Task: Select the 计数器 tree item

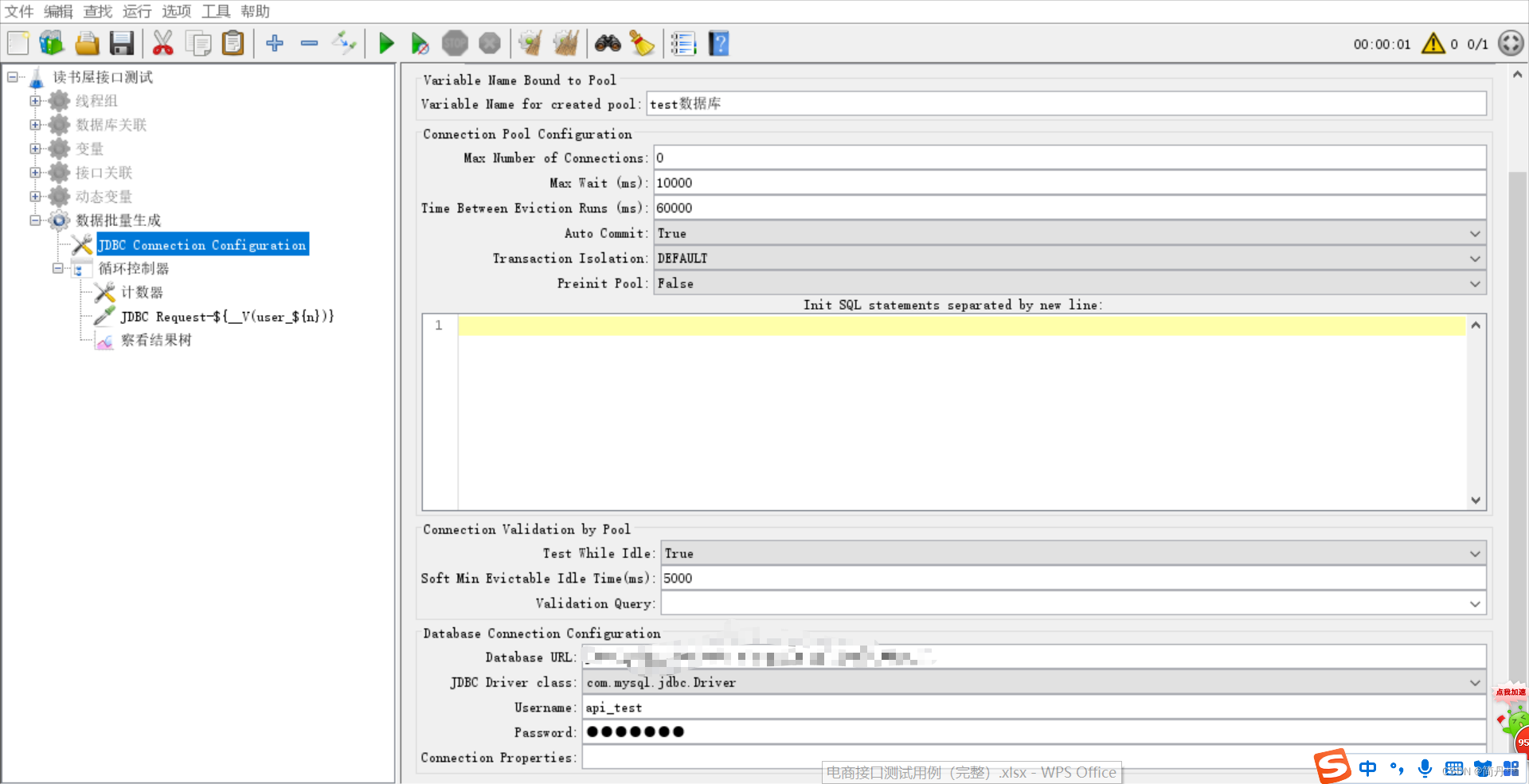Action: click(x=142, y=292)
